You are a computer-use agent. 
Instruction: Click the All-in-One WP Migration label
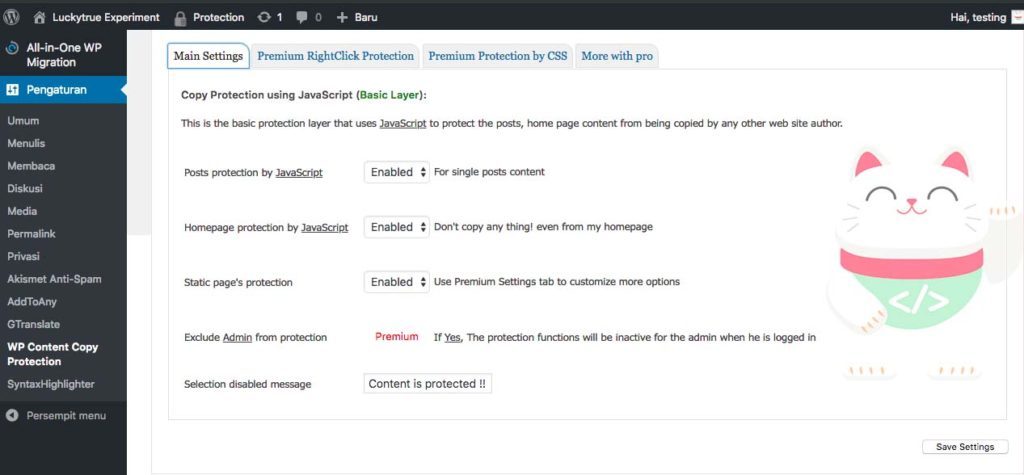click(64, 55)
